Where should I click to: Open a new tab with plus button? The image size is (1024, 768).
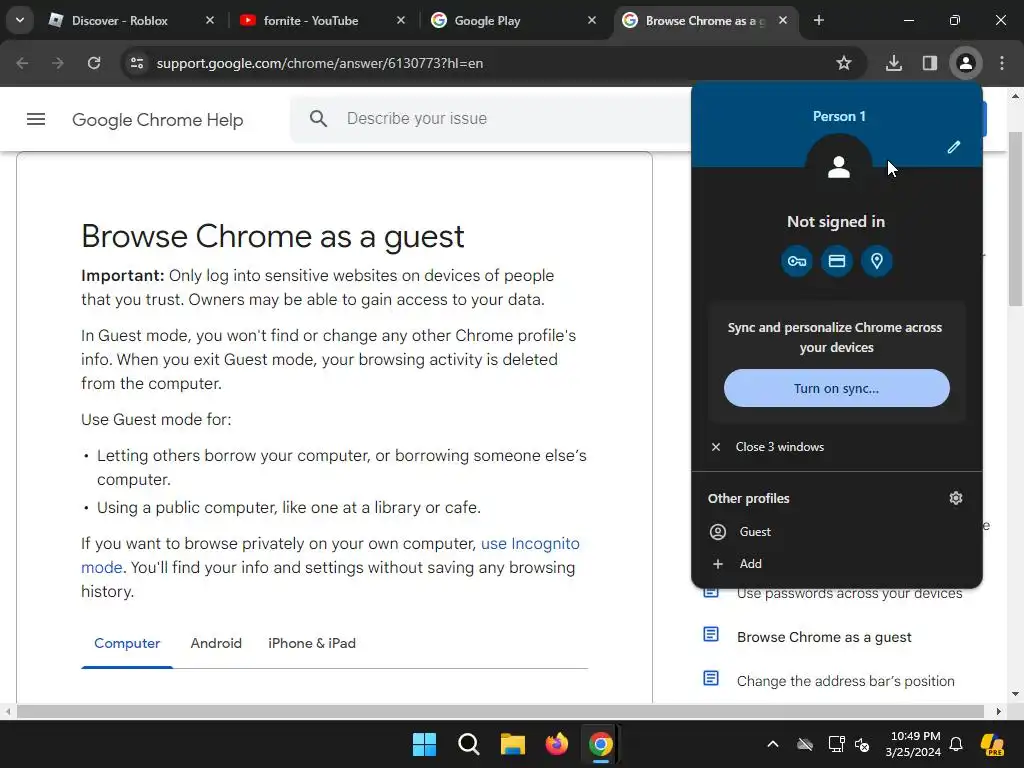point(819,20)
